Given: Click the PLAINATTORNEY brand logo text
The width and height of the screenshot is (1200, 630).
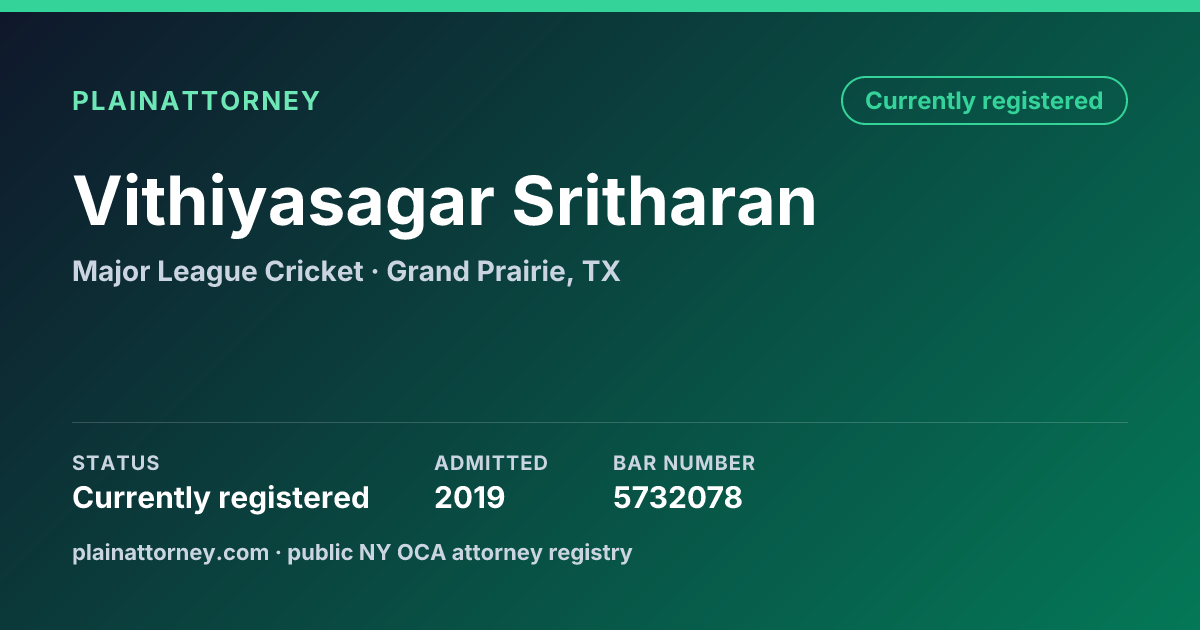Looking at the screenshot, I should pos(196,101).
